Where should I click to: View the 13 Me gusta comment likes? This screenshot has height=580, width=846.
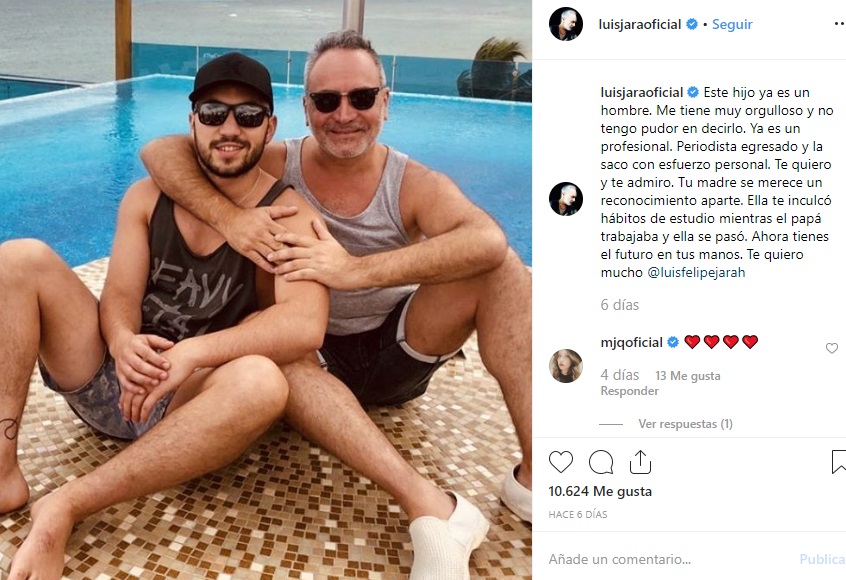click(687, 376)
